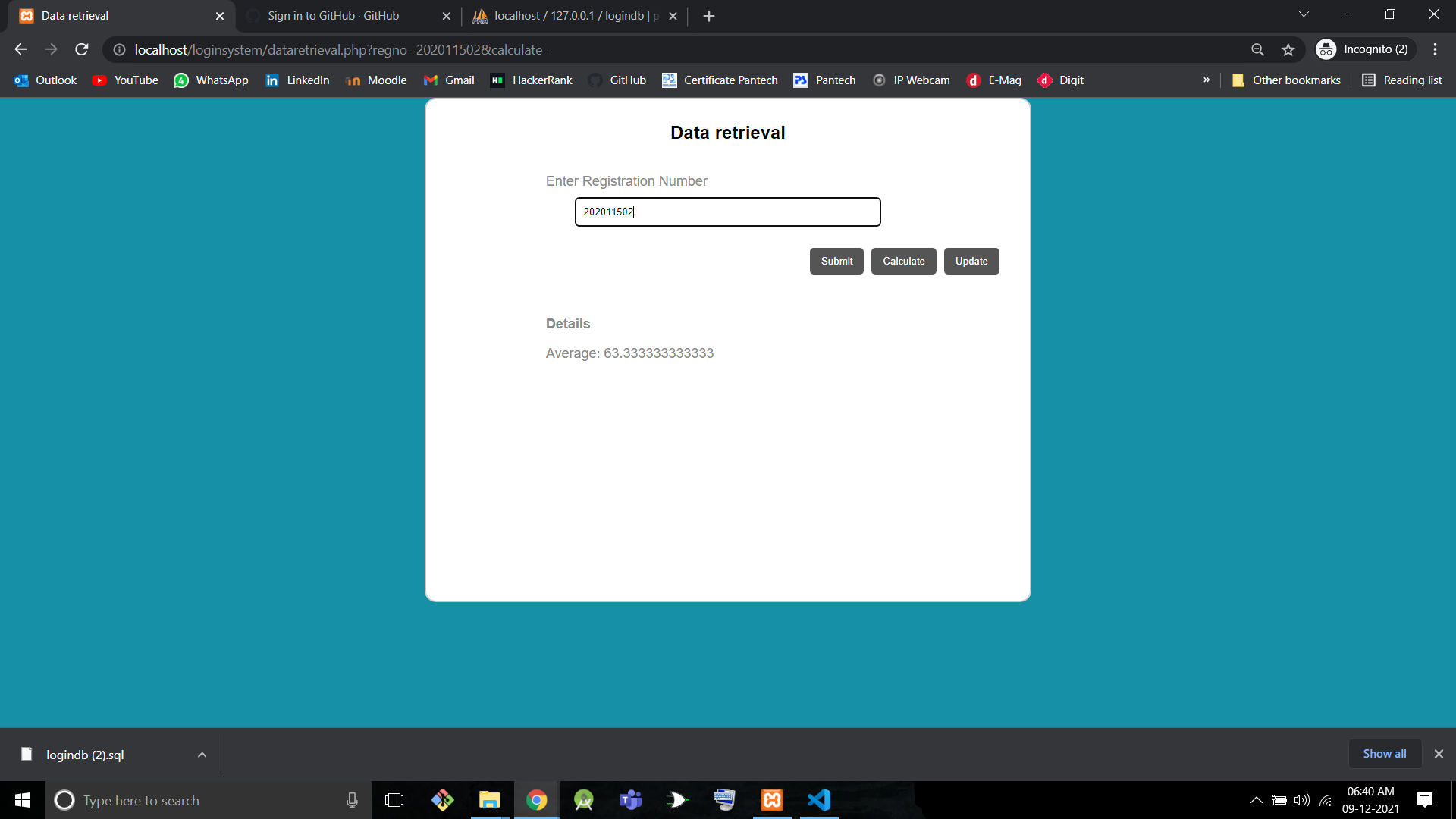Focus the Registration Number input field
The width and height of the screenshot is (1456, 819).
tap(727, 212)
